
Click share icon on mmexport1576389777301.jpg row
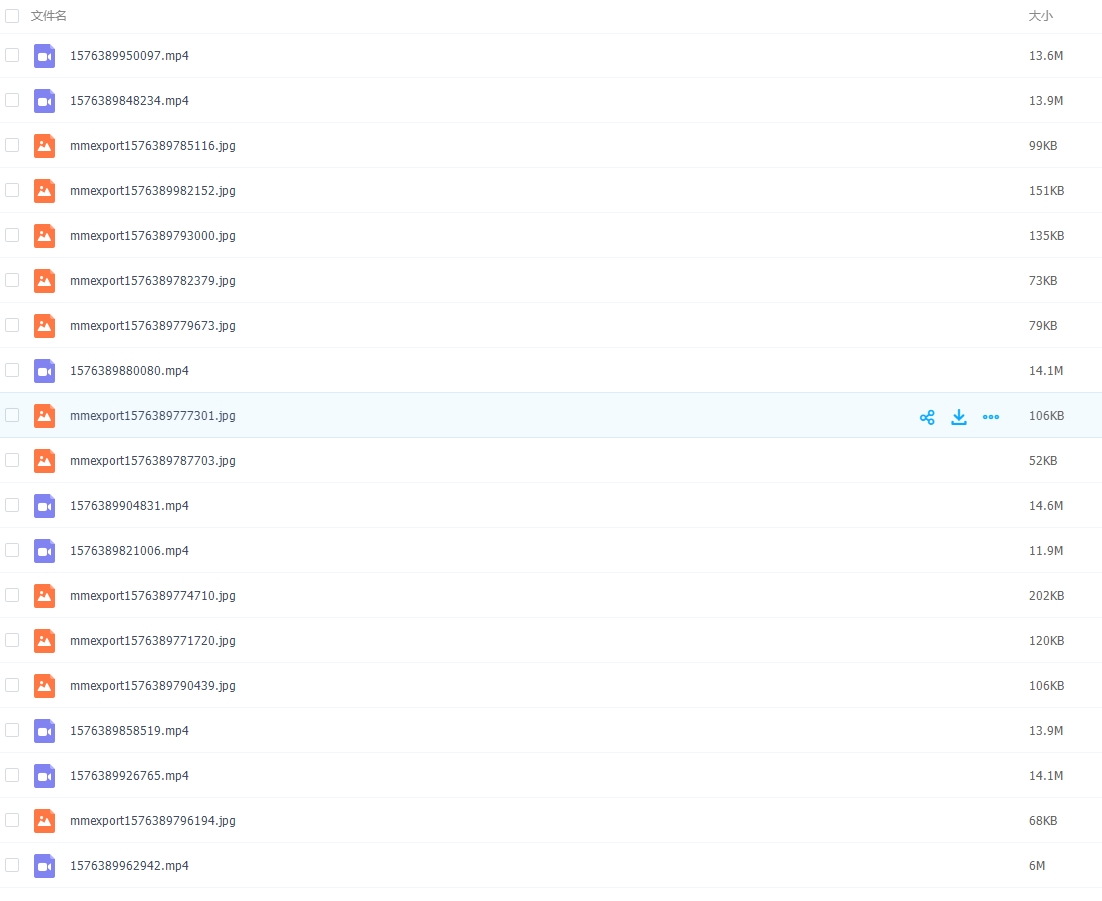[x=927, y=417]
